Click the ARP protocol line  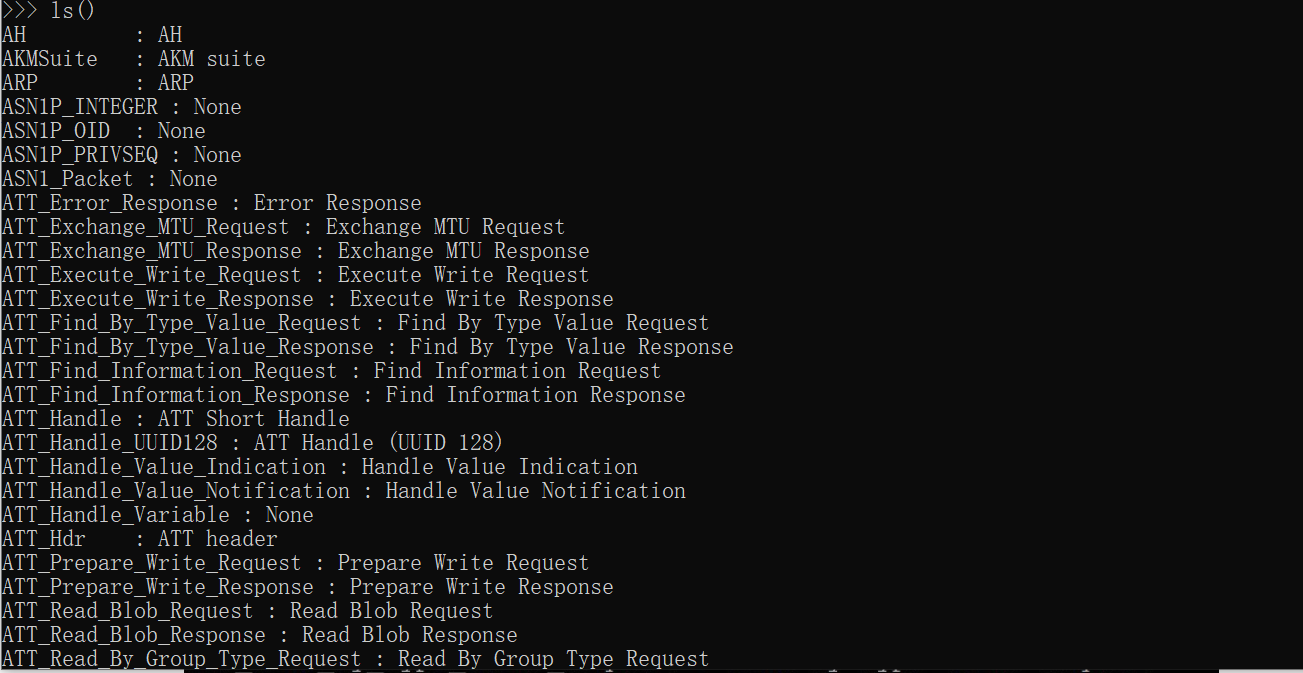point(98,83)
